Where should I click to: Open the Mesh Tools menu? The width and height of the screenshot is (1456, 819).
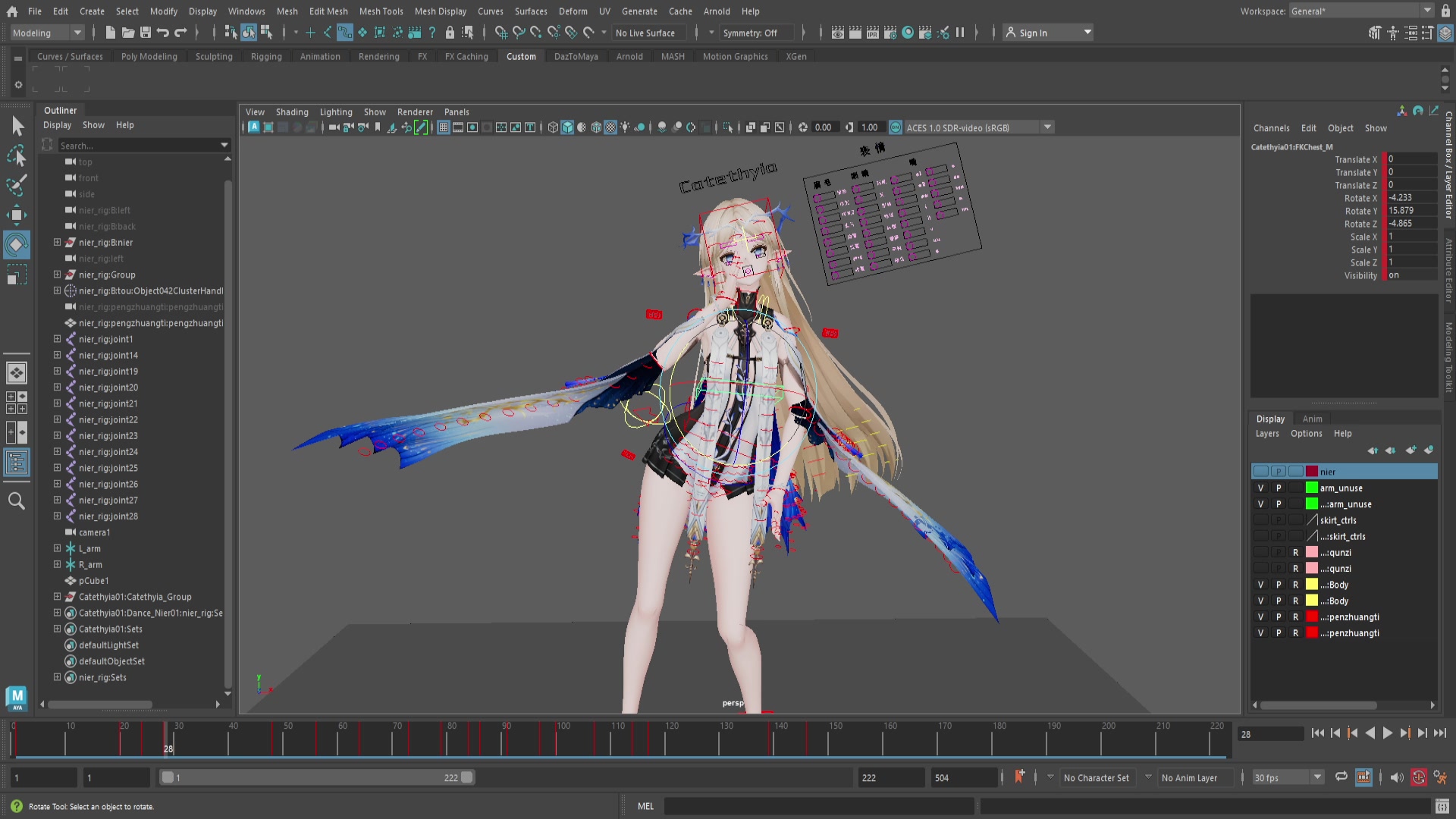pyautogui.click(x=381, y=11)
